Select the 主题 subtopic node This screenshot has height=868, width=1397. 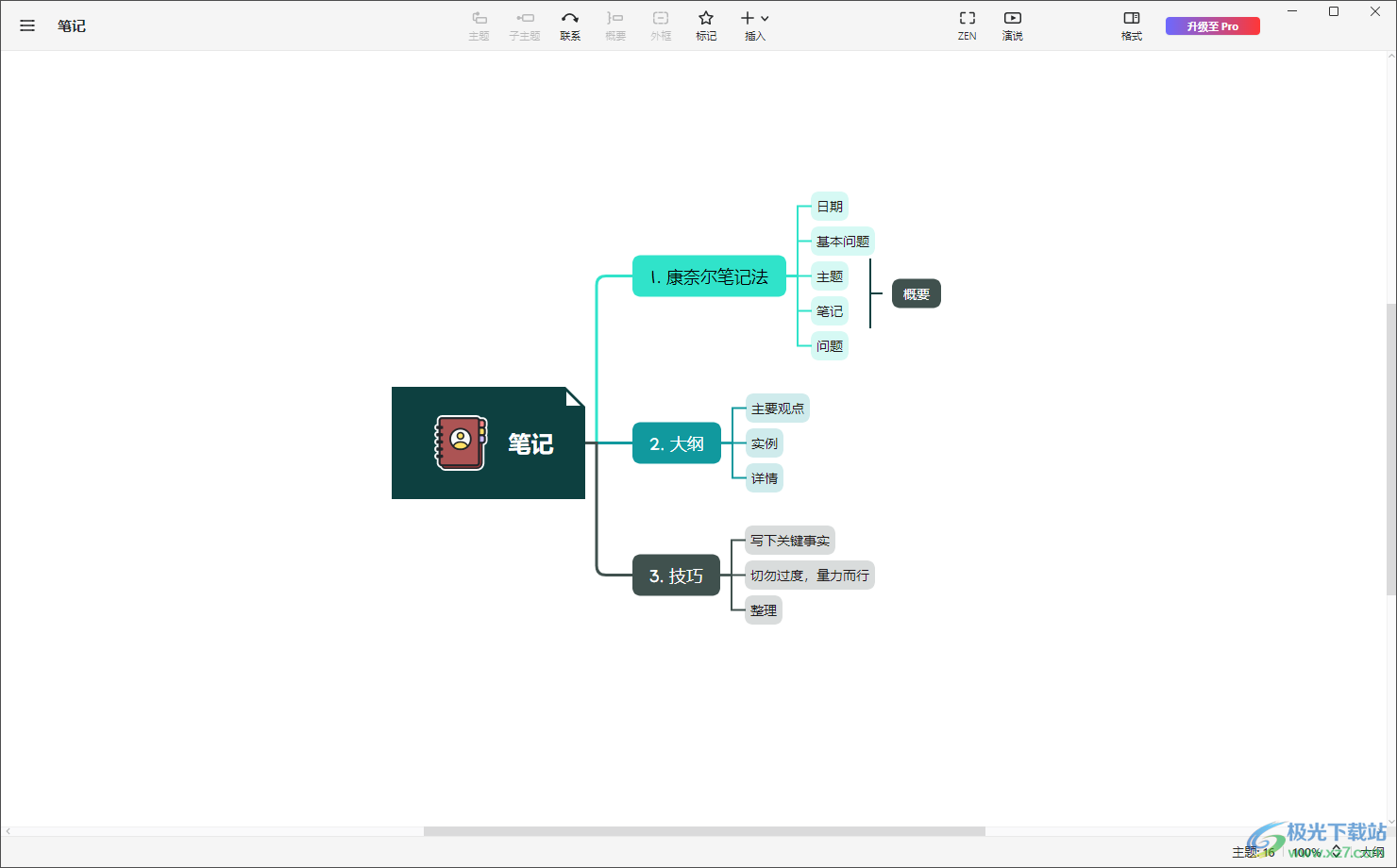click(830, 276)
